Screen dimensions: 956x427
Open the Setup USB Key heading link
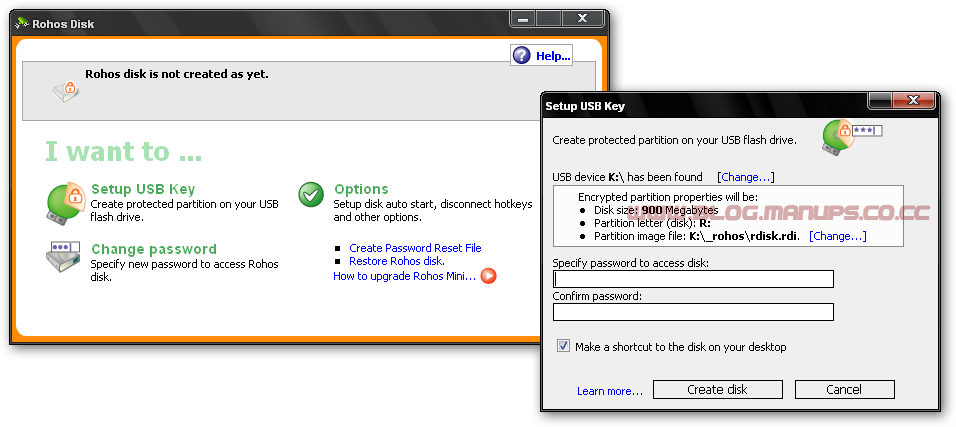(x=143, y=189)
